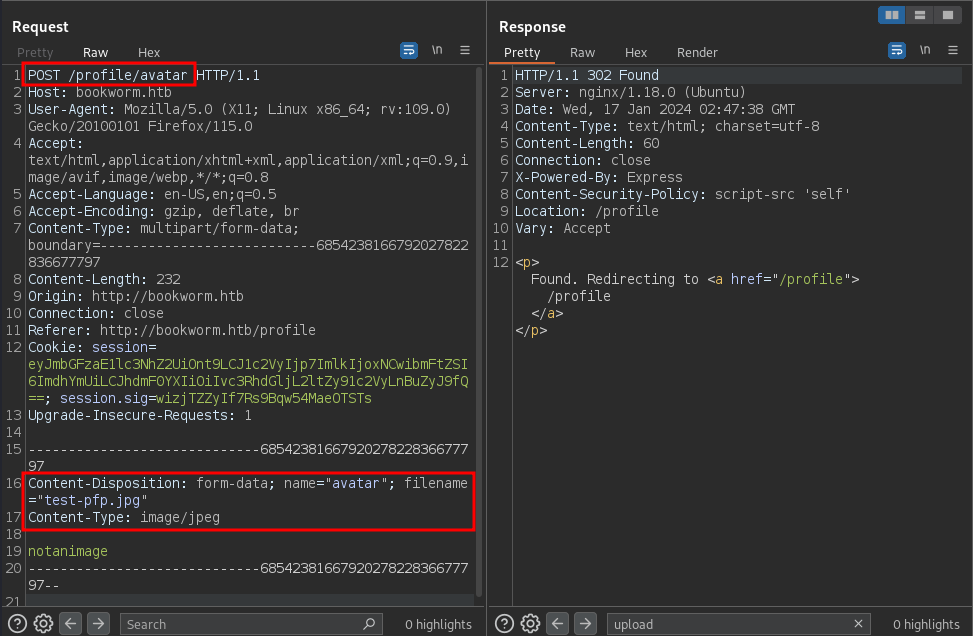Switch Request view to Pretty tab
The image size is (973, 636).
coord(35,52)
